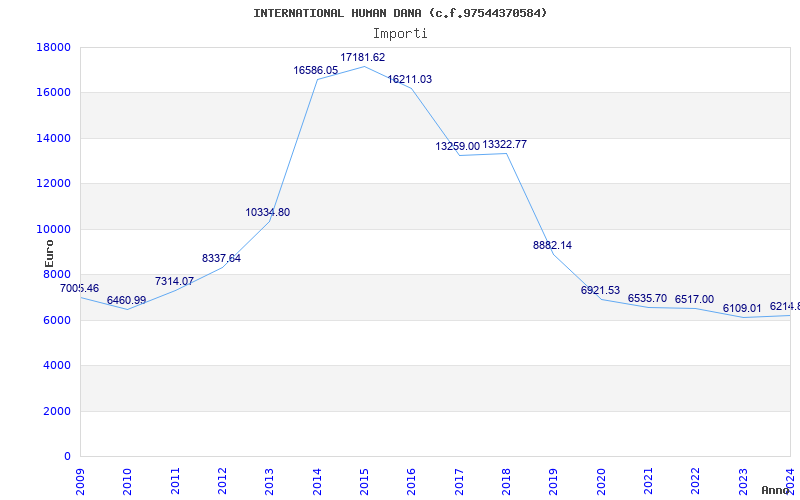Click the 18000 y-axis tick label
Viewport: 800px width, 500px height.
54,47
